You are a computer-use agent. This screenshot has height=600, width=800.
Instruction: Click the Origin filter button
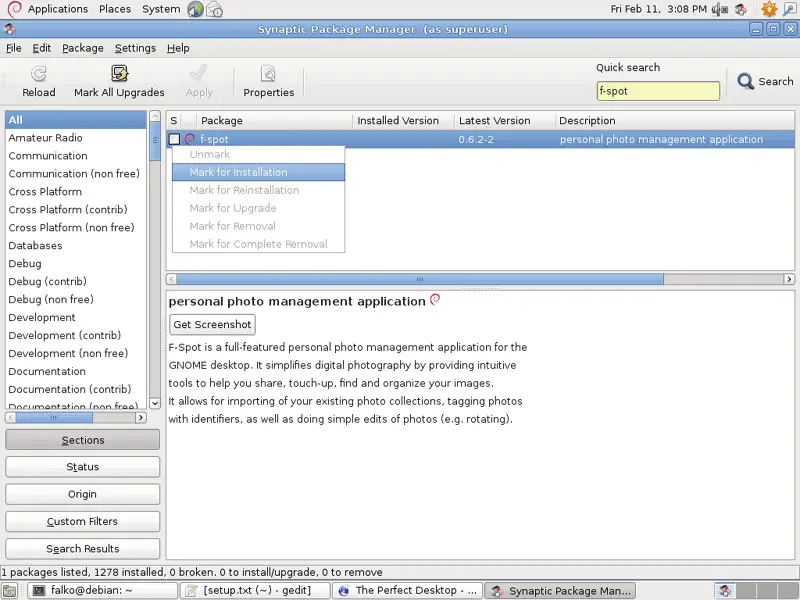tap(83, 494)
